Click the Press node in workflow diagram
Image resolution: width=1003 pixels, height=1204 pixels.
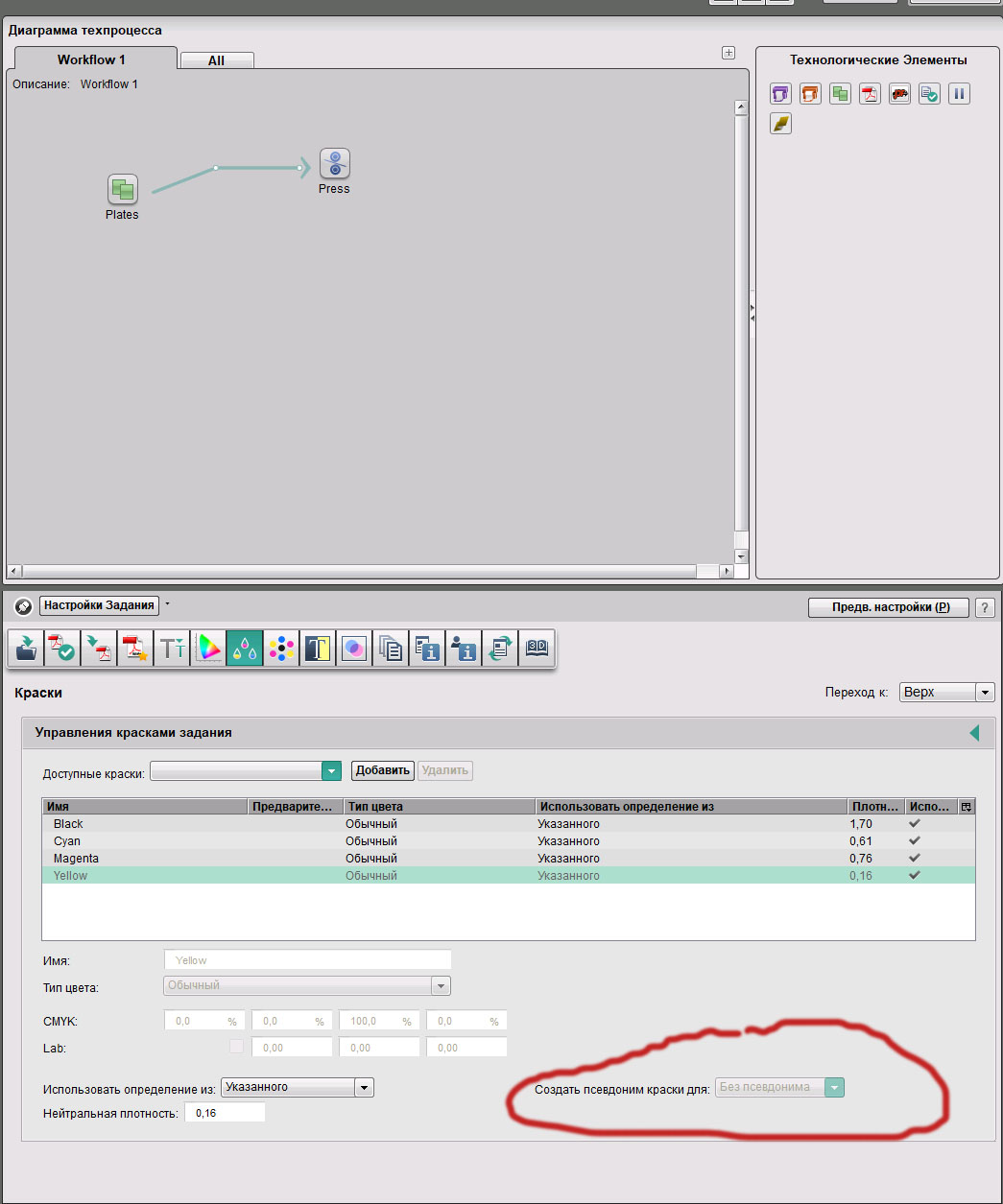point(335,163)
